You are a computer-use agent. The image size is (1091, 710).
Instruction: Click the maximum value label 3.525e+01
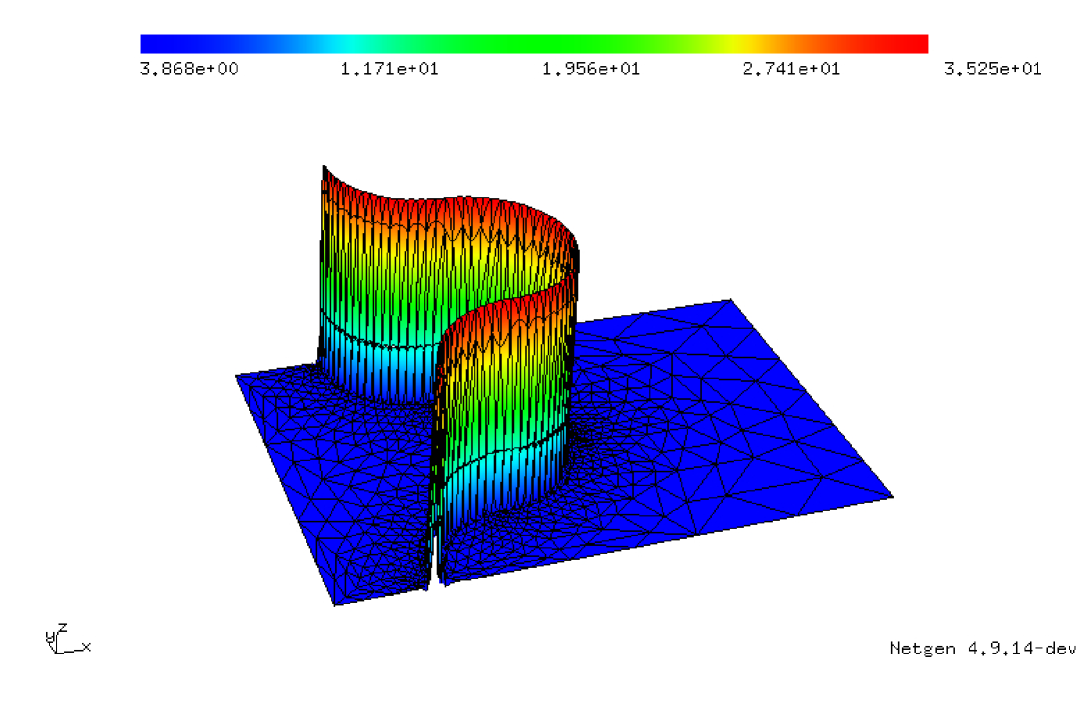[x=993, y=69]
